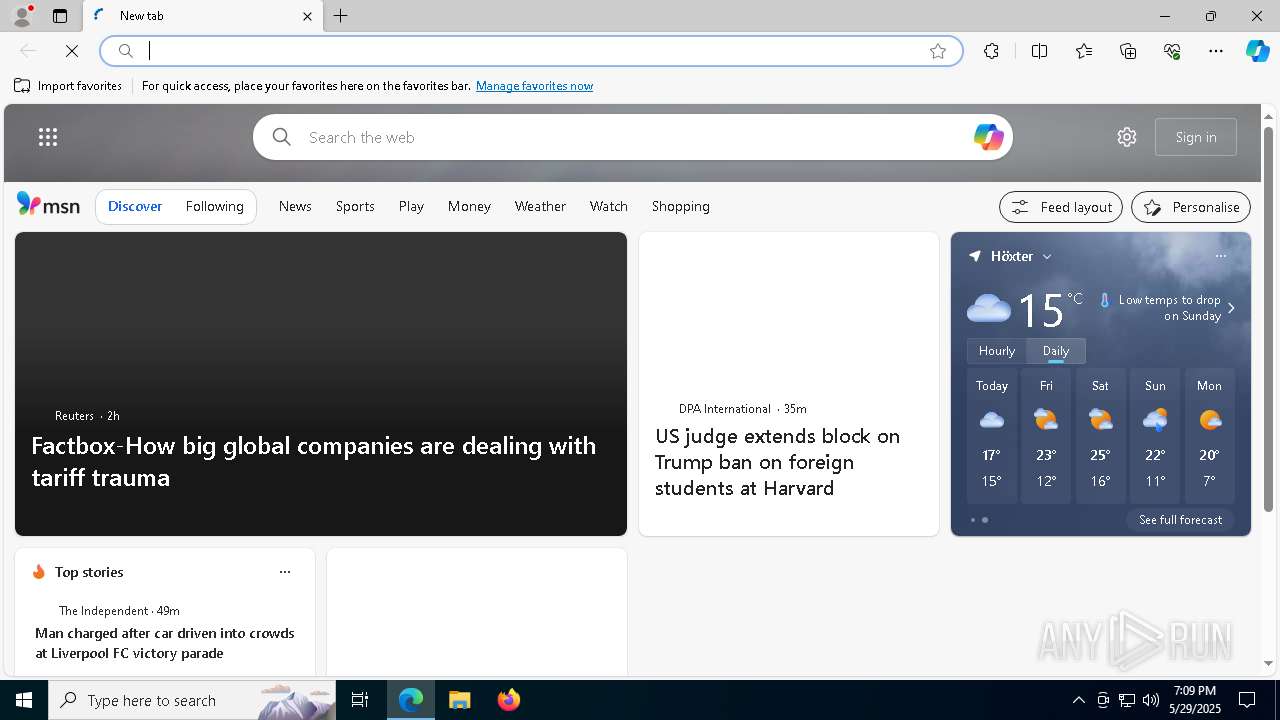This screenshot has height=720, width=1280.
Task: Click the Import favorites icon
Action: [x=22, y=86]
